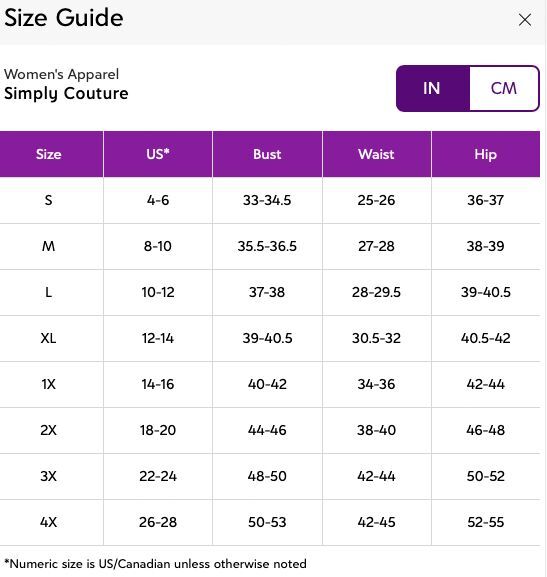This screenshot has width=547, height=577.
Task: Click the Waist column header
Action: click(377, 154)
